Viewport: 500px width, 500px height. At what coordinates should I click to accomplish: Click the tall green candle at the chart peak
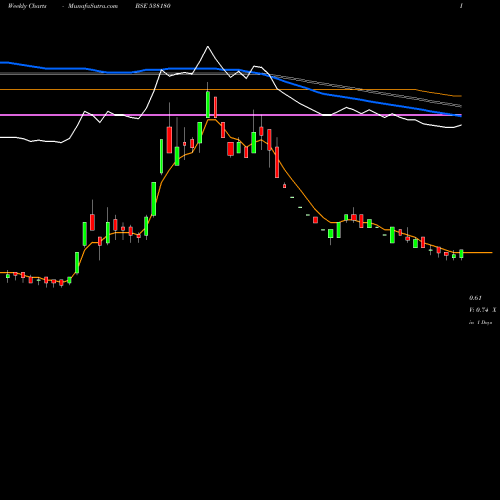(x=208, y=104)
